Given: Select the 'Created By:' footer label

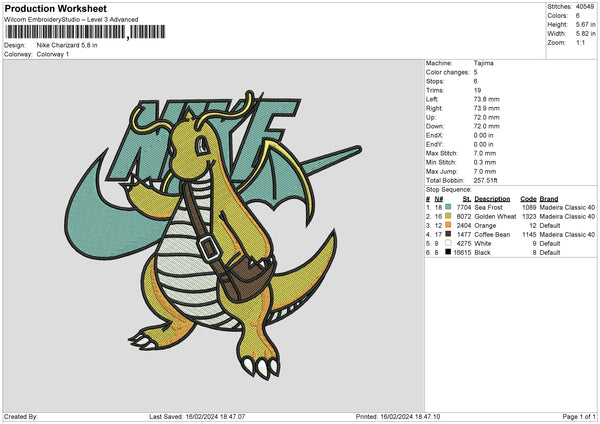Looking at the screenshot, I should tap(21, 417).
